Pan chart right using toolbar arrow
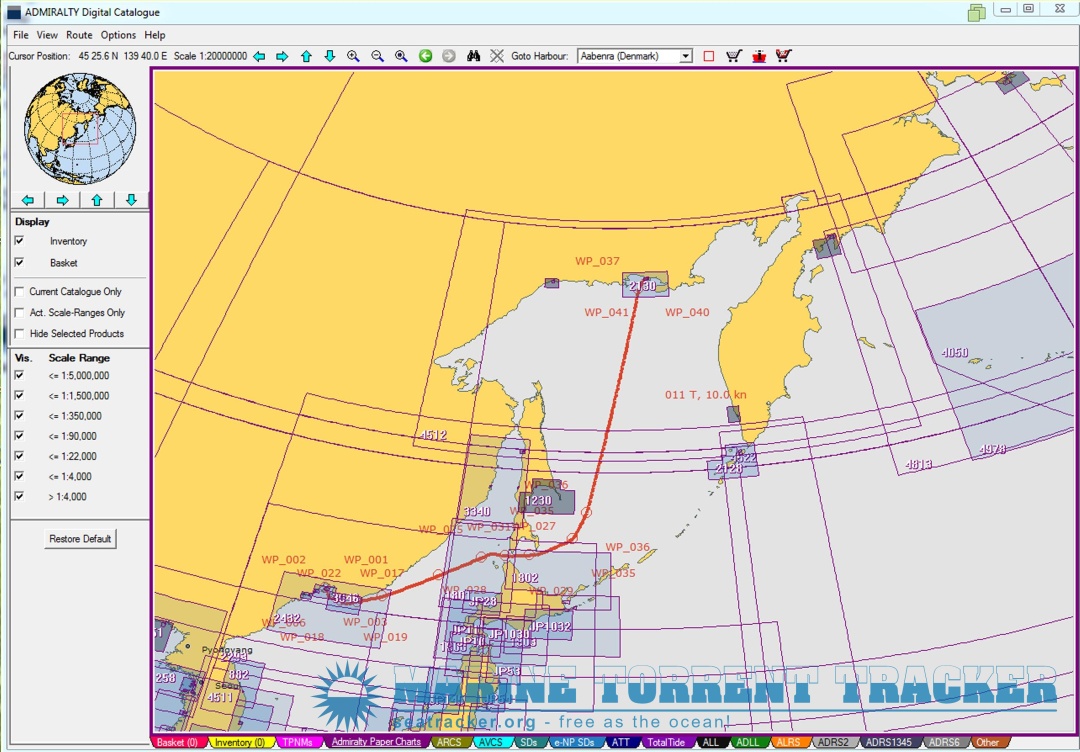This screenshot has width=1080, height=752. point(282,56)
